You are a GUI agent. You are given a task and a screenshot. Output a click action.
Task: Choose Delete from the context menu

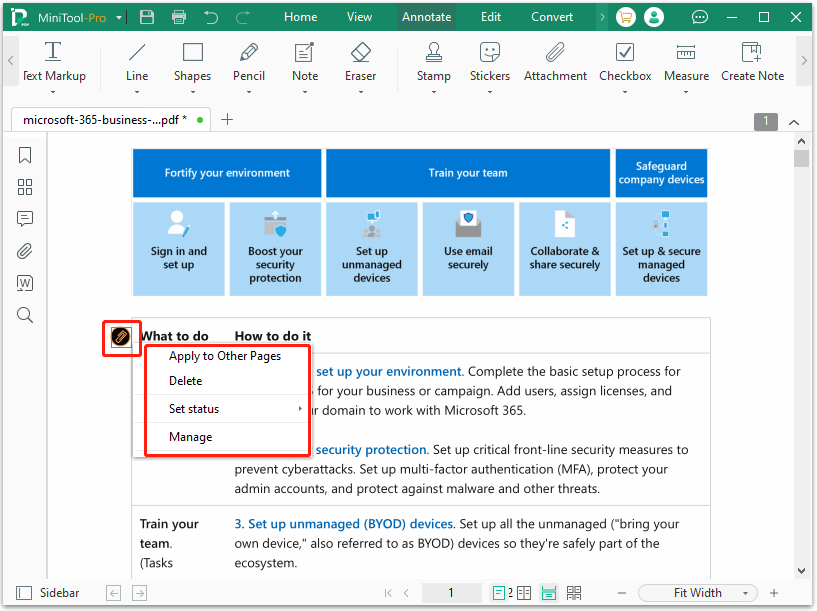186,381
